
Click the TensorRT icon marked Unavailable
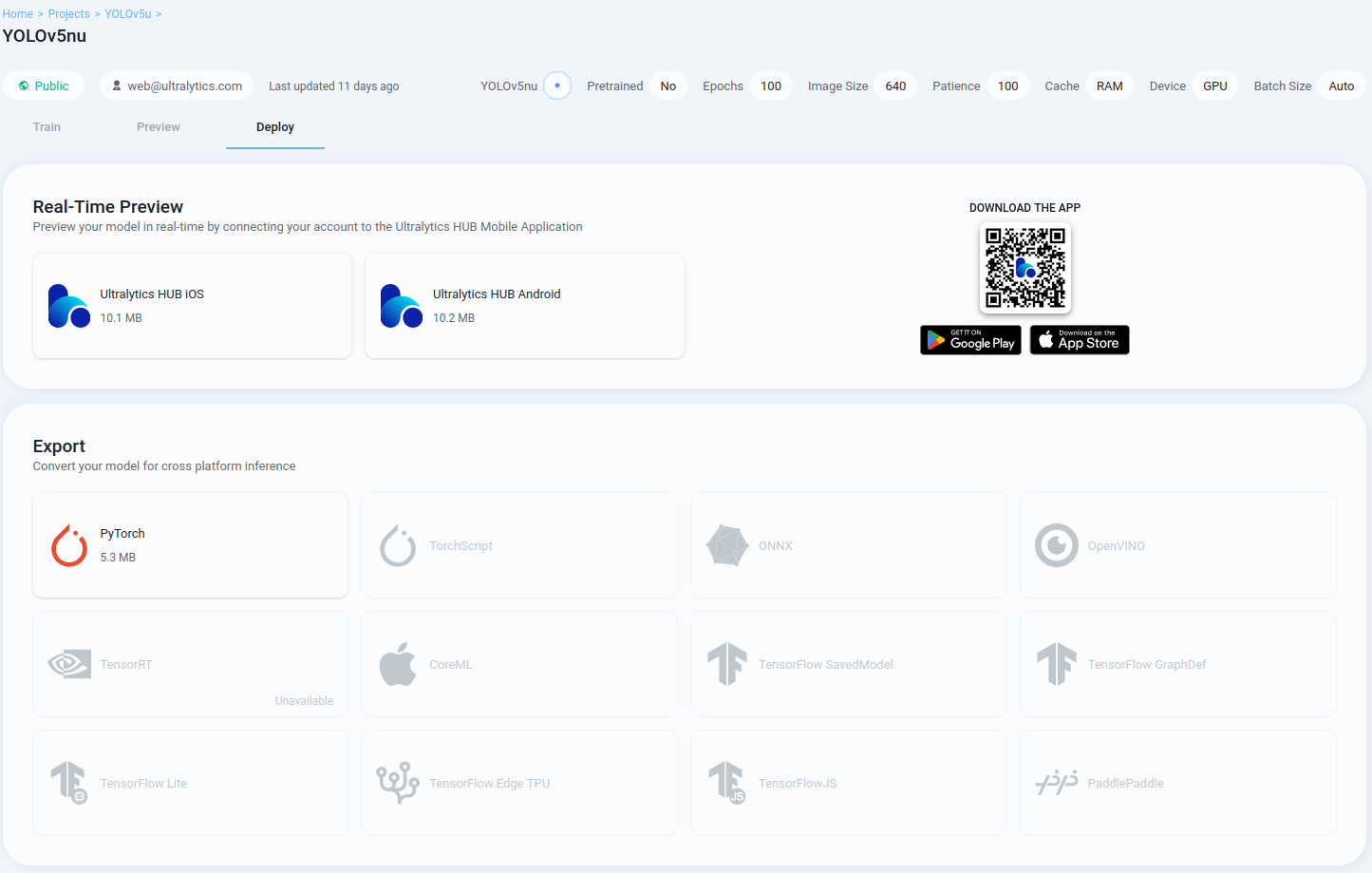68,664
